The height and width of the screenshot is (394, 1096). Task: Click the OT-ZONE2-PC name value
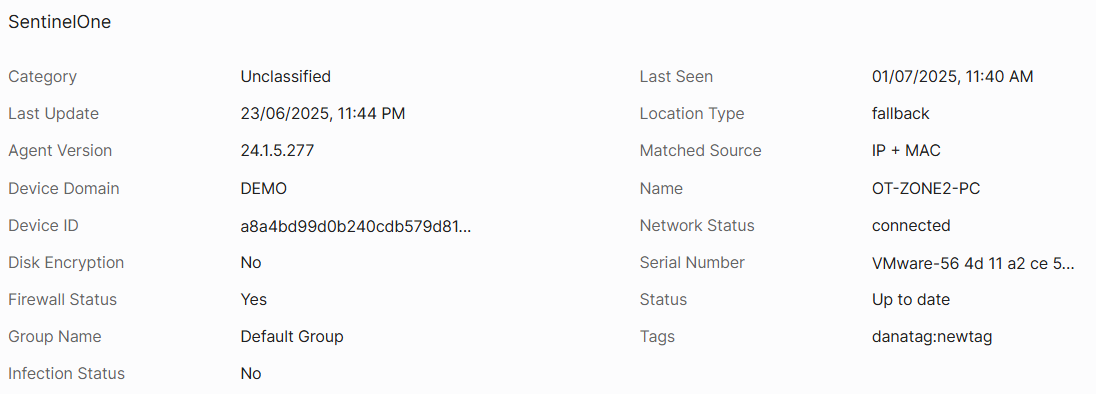[x=926, y=189]
